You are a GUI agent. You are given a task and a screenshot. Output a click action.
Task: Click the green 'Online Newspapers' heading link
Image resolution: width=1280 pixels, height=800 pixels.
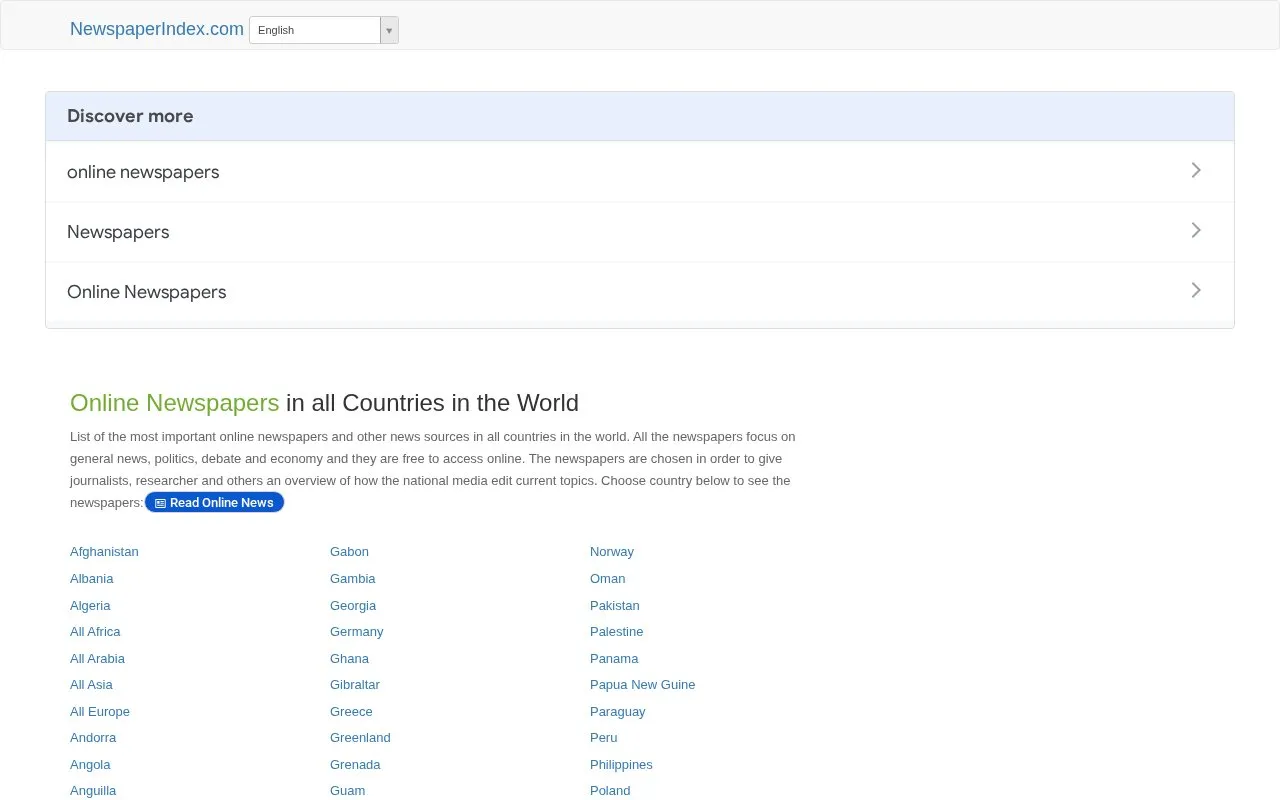175,403
